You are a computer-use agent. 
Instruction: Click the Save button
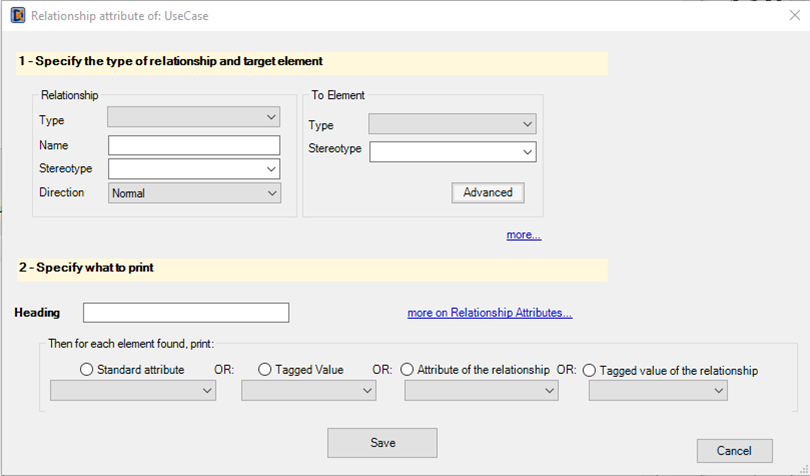(x=382, y=442)
